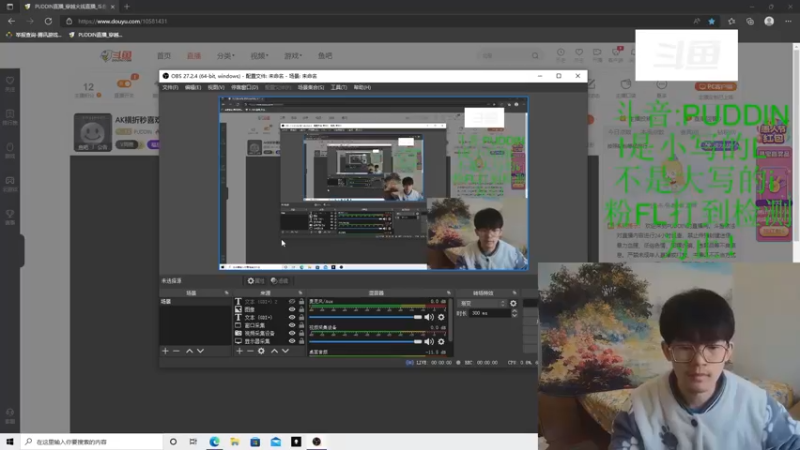Toggle lock on 显示器采集 source
The width and height of the screenshot is (800, 450).
(301, 341)
